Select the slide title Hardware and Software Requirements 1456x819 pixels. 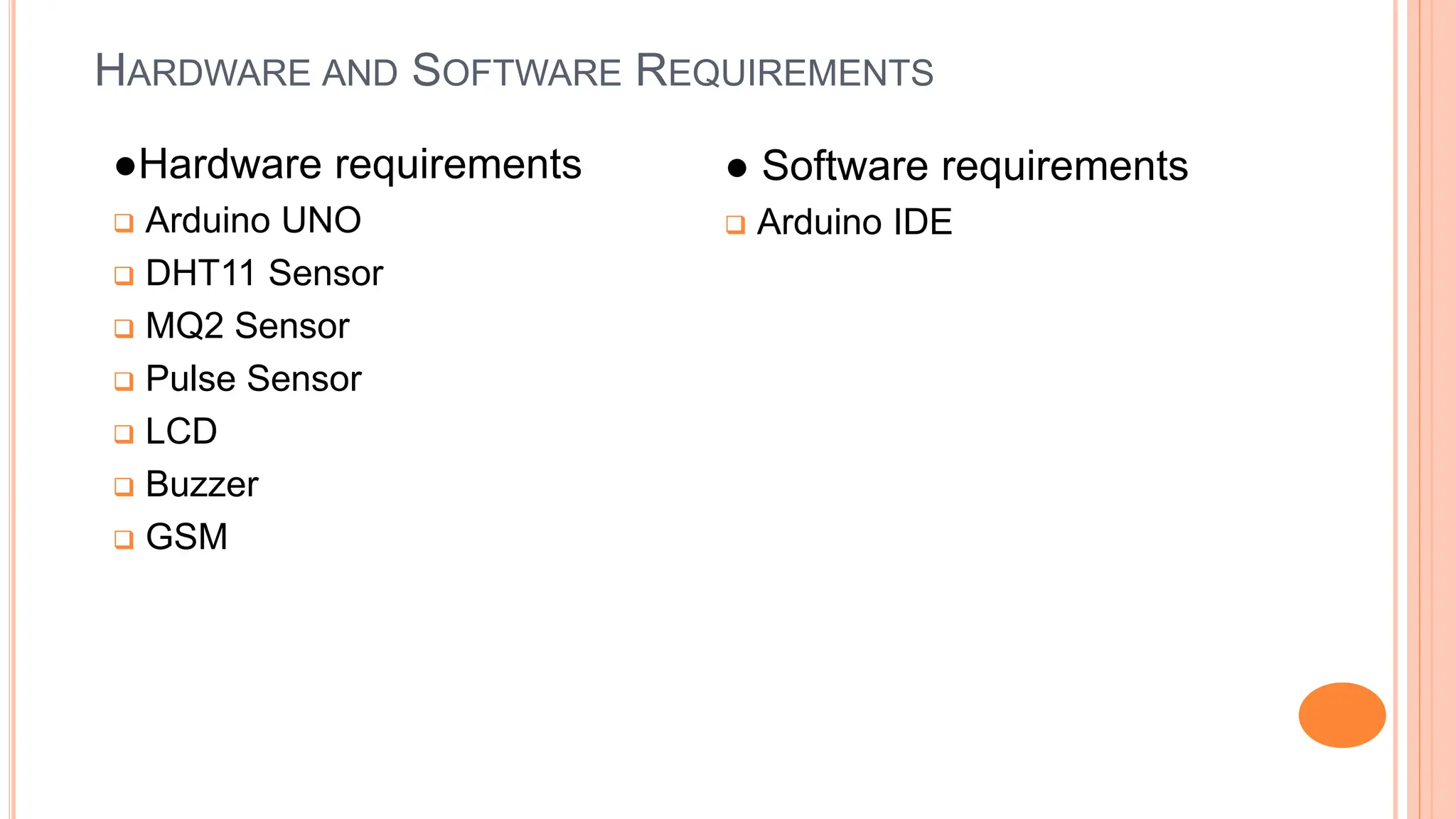coord(514,70)
